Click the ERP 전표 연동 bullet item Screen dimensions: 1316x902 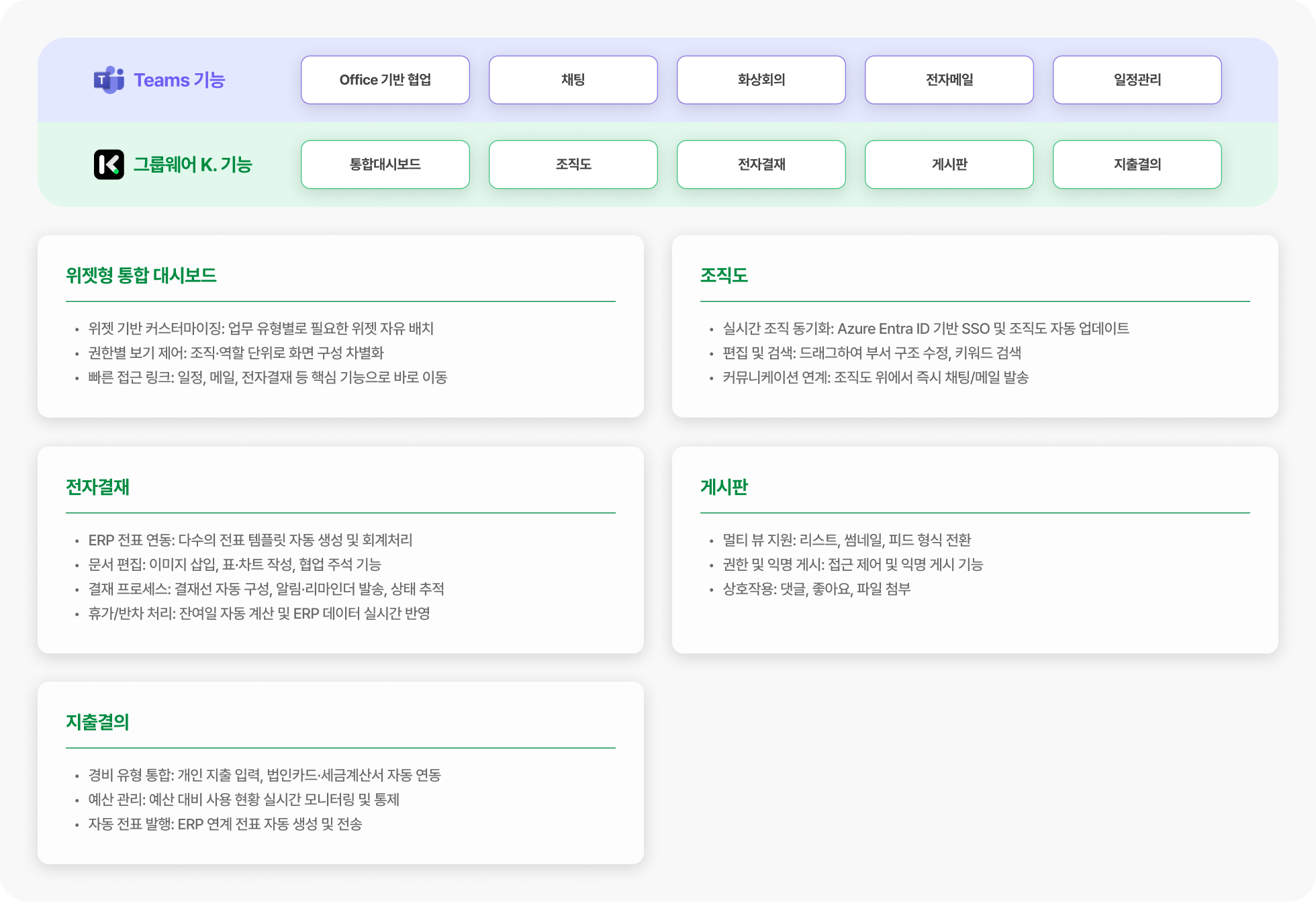point(250,540)
